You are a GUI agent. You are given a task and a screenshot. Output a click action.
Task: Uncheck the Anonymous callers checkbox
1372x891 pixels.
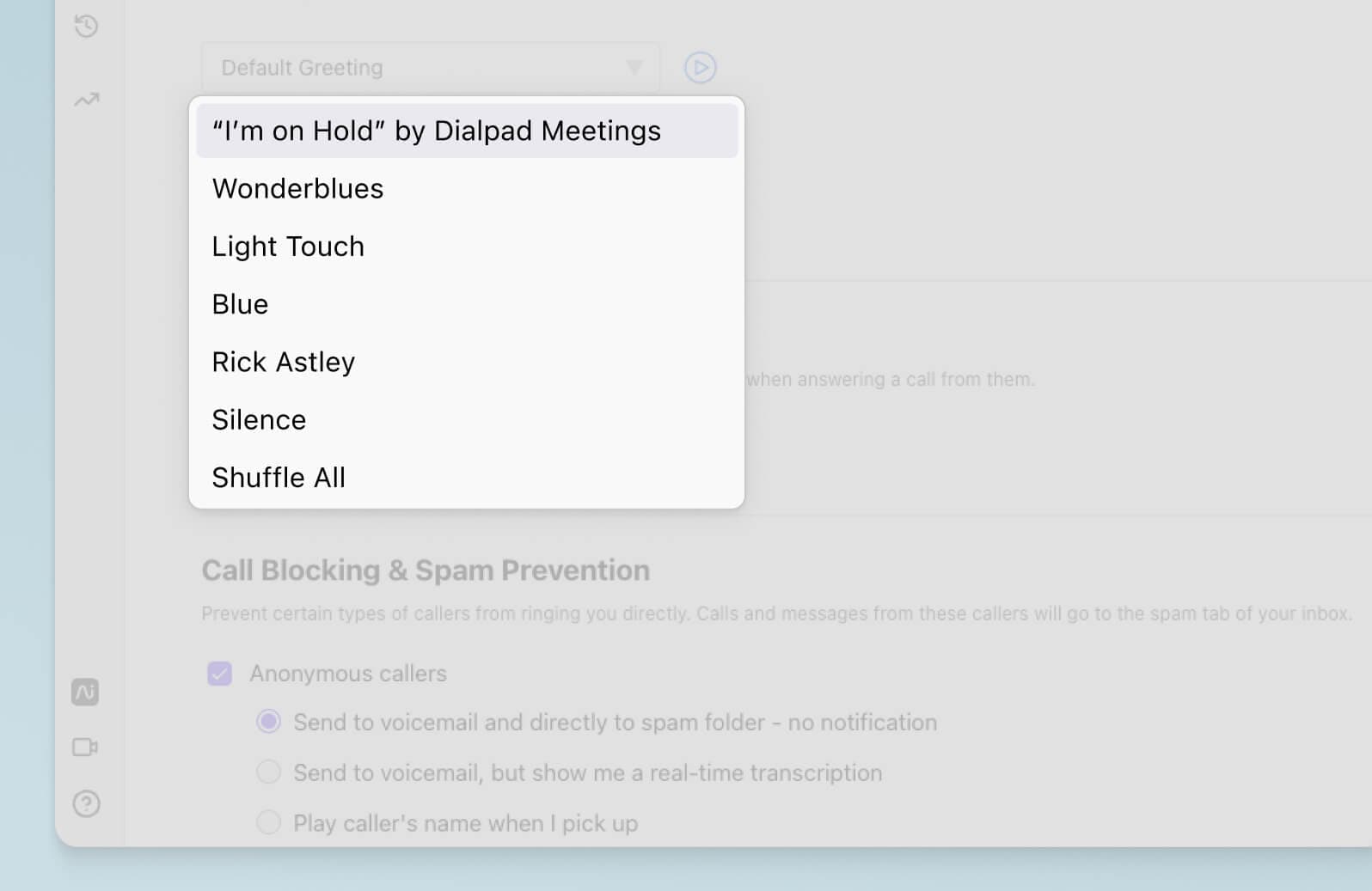point(219,673)
